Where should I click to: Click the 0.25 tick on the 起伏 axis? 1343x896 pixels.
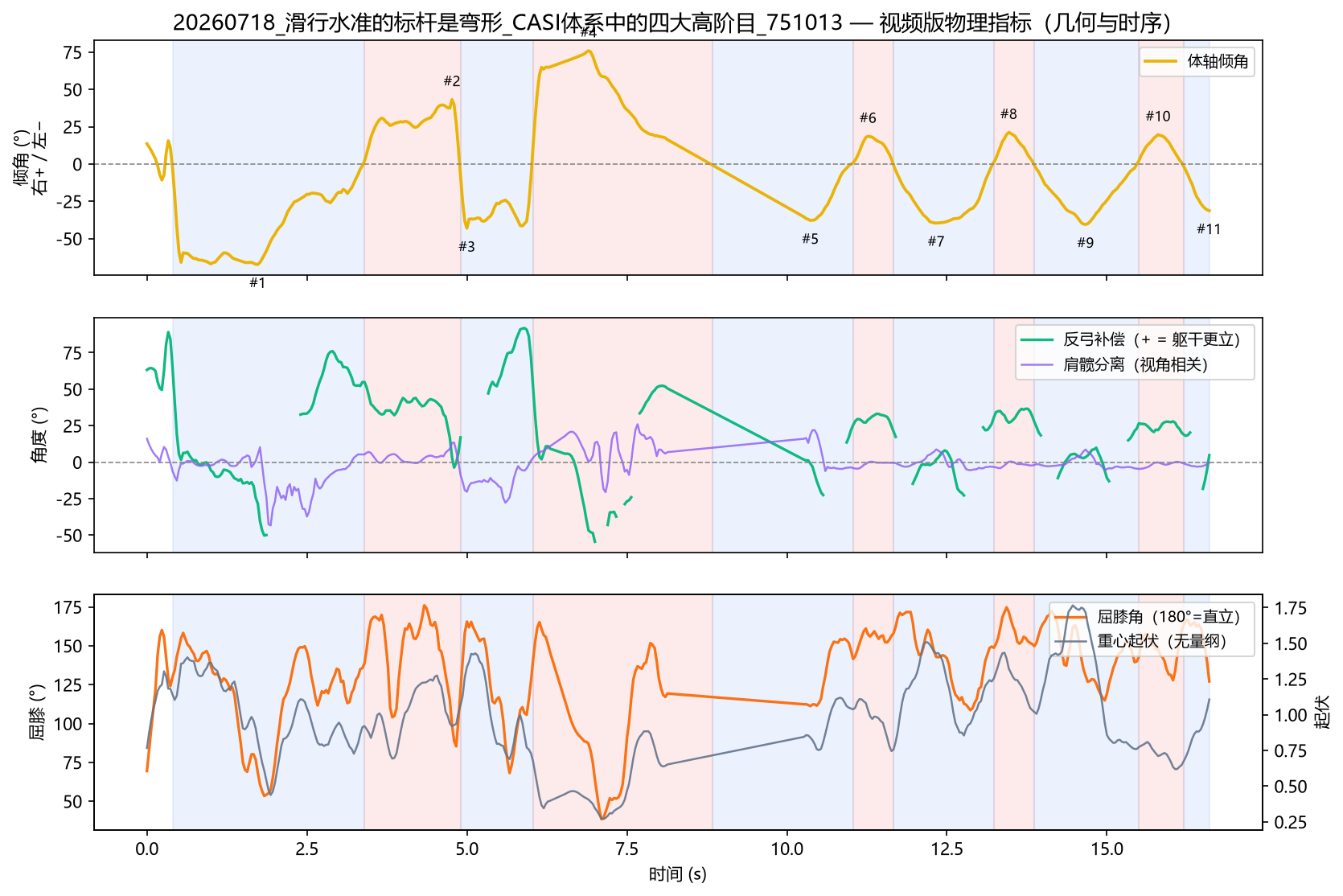(x=1291, y=822)
